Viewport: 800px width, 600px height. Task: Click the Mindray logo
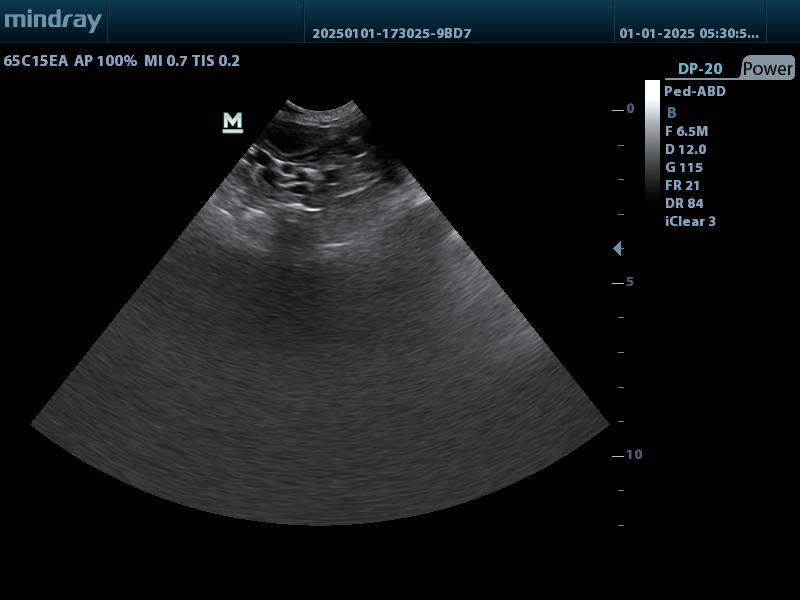point(53,21)
